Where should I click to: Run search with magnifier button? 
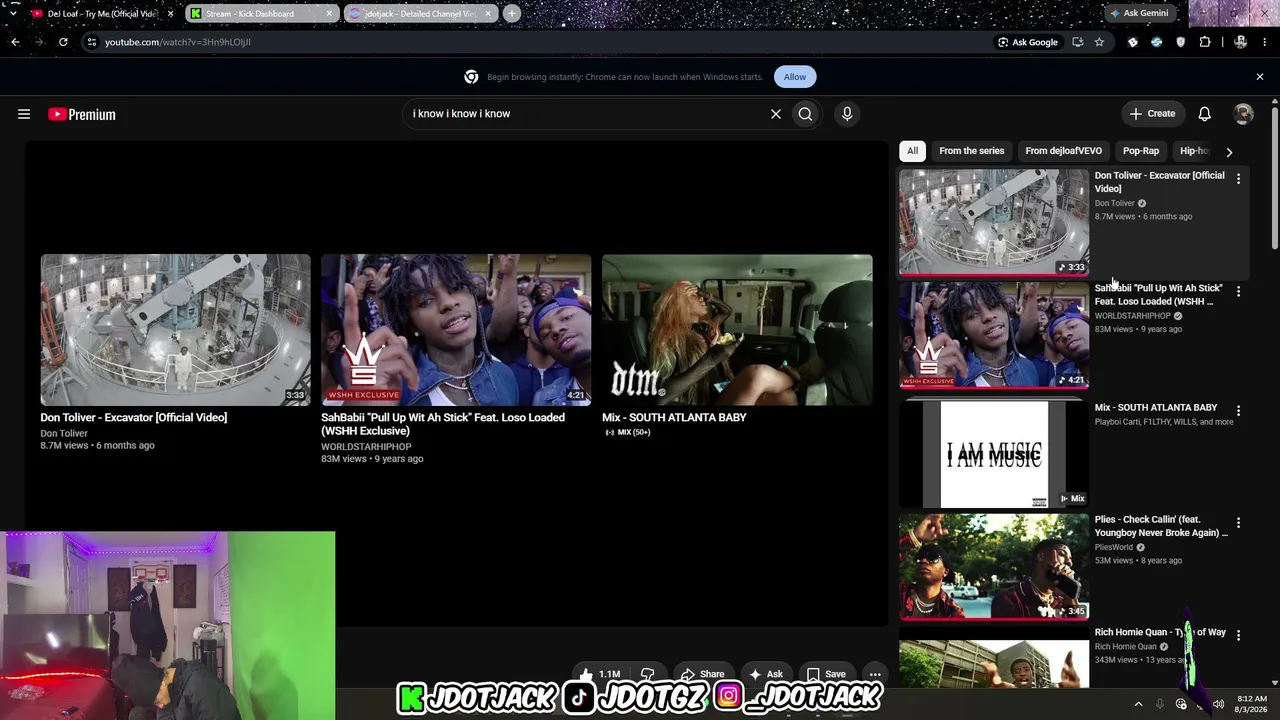(x=805, y=114)
